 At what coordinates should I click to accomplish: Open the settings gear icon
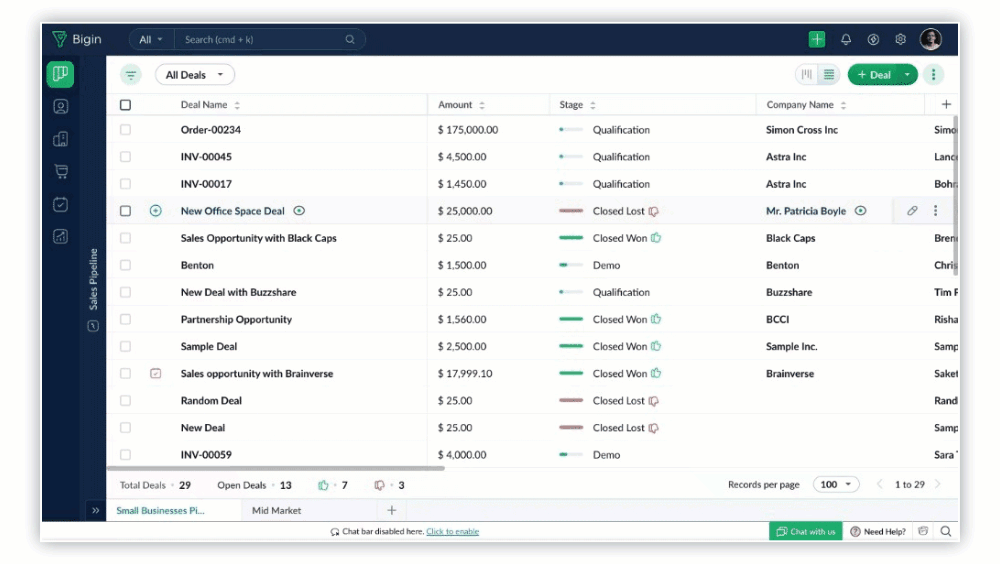point(901,40)
